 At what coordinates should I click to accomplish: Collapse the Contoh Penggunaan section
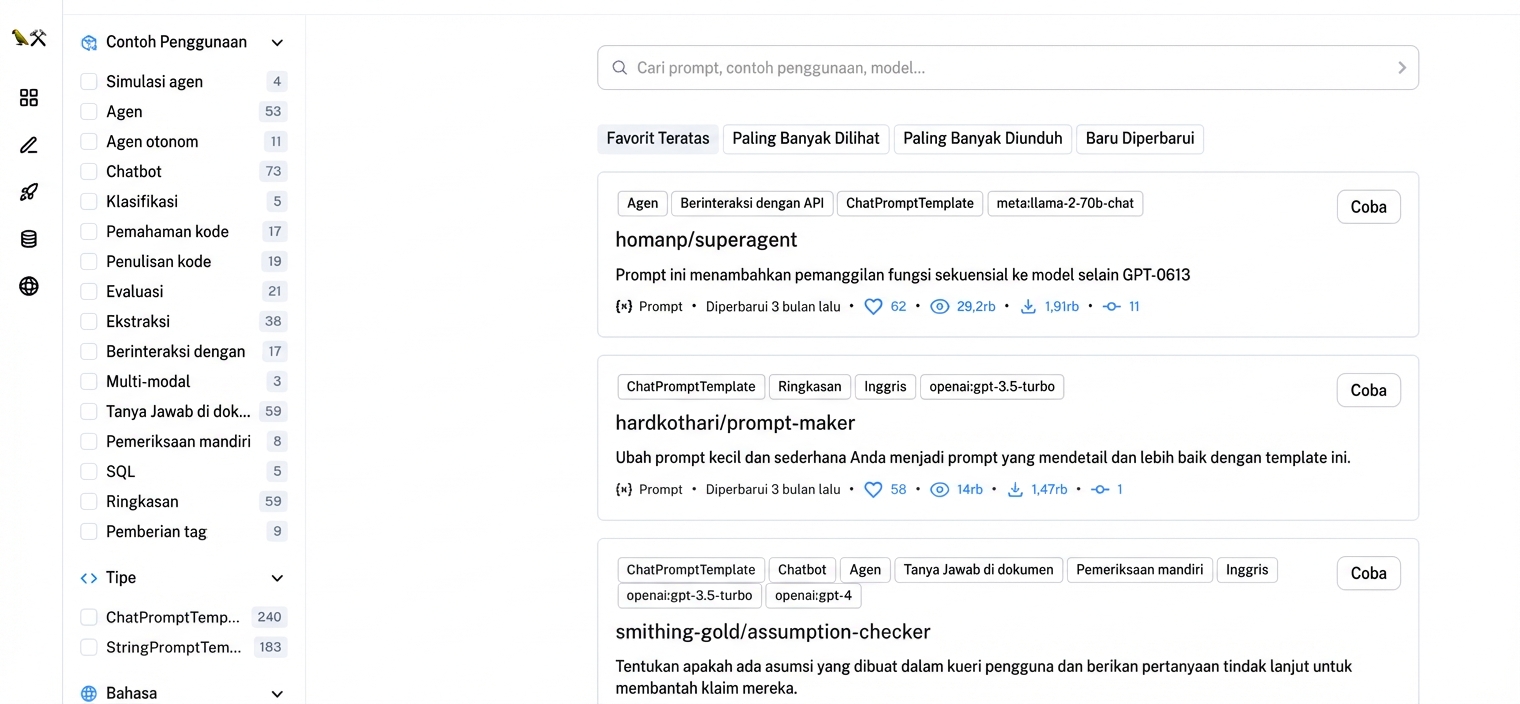click(277, 42)
